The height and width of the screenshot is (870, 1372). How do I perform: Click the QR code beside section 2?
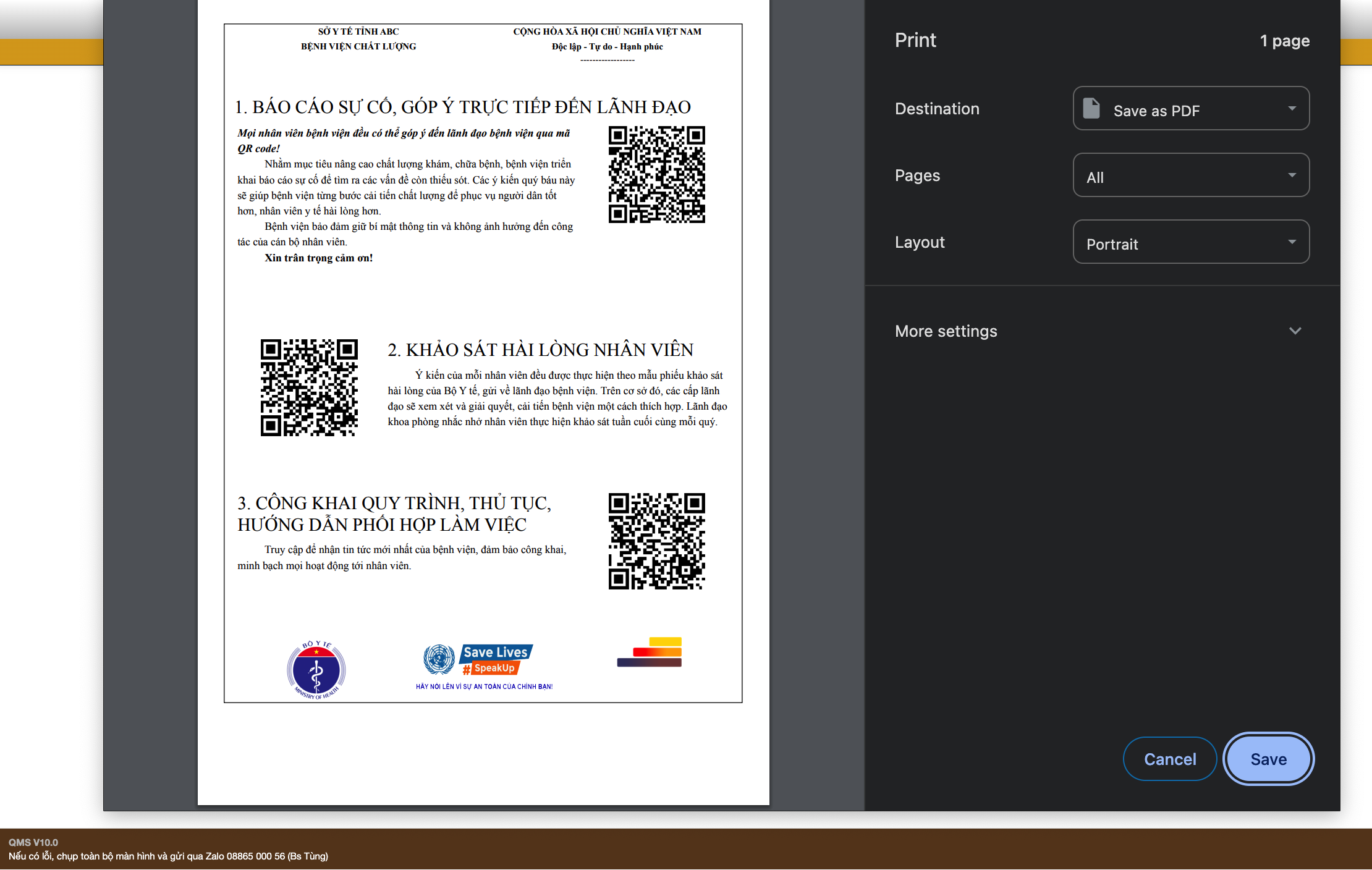[x=309, y=387]
